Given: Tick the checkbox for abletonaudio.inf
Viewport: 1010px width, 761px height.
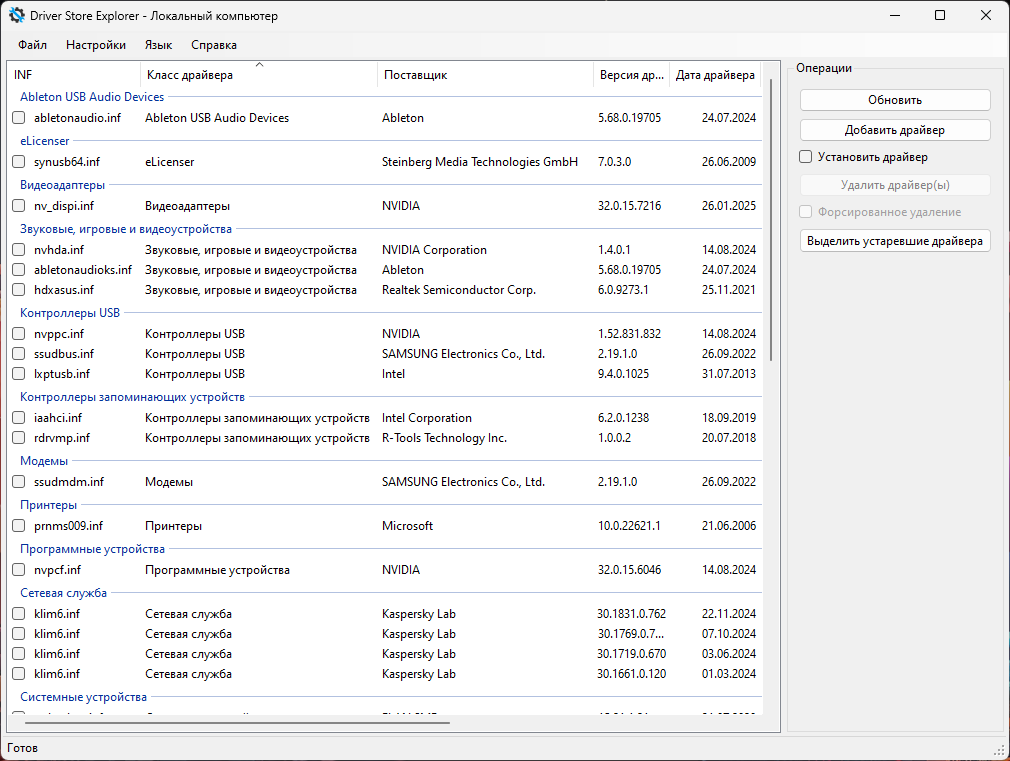Looking at the screenshot, I should (19, 118).
